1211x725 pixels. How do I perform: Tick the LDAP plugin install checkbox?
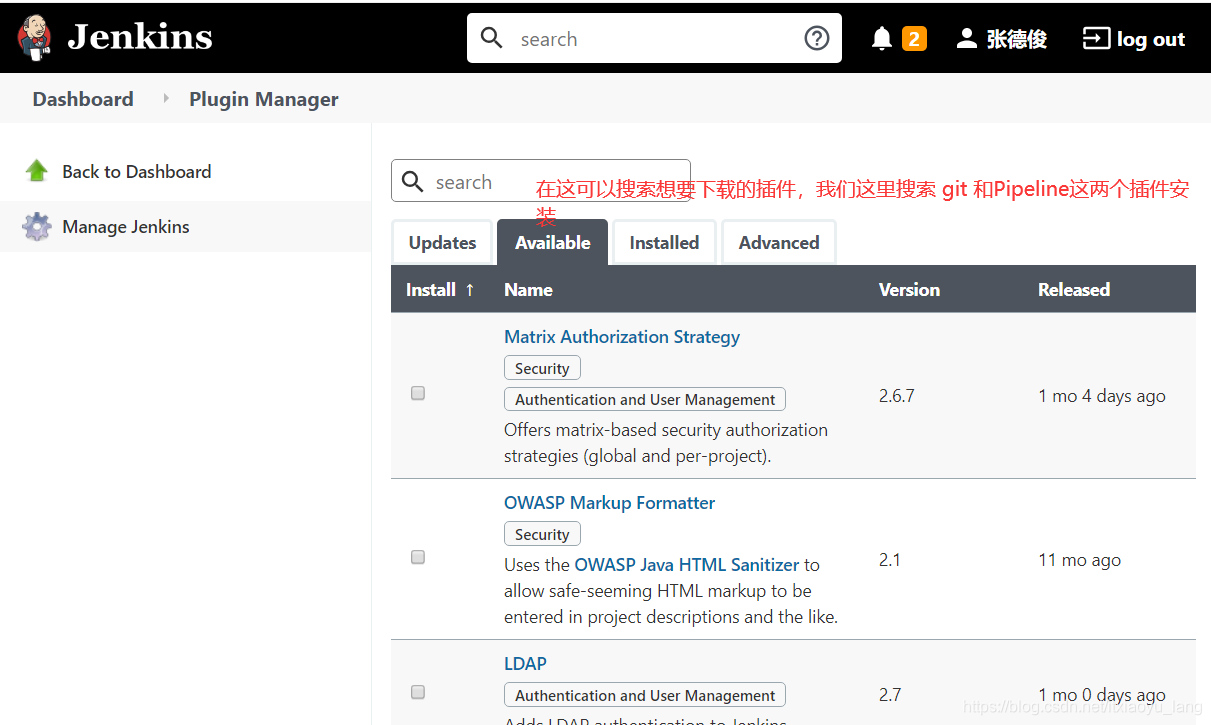click(418, 692)
